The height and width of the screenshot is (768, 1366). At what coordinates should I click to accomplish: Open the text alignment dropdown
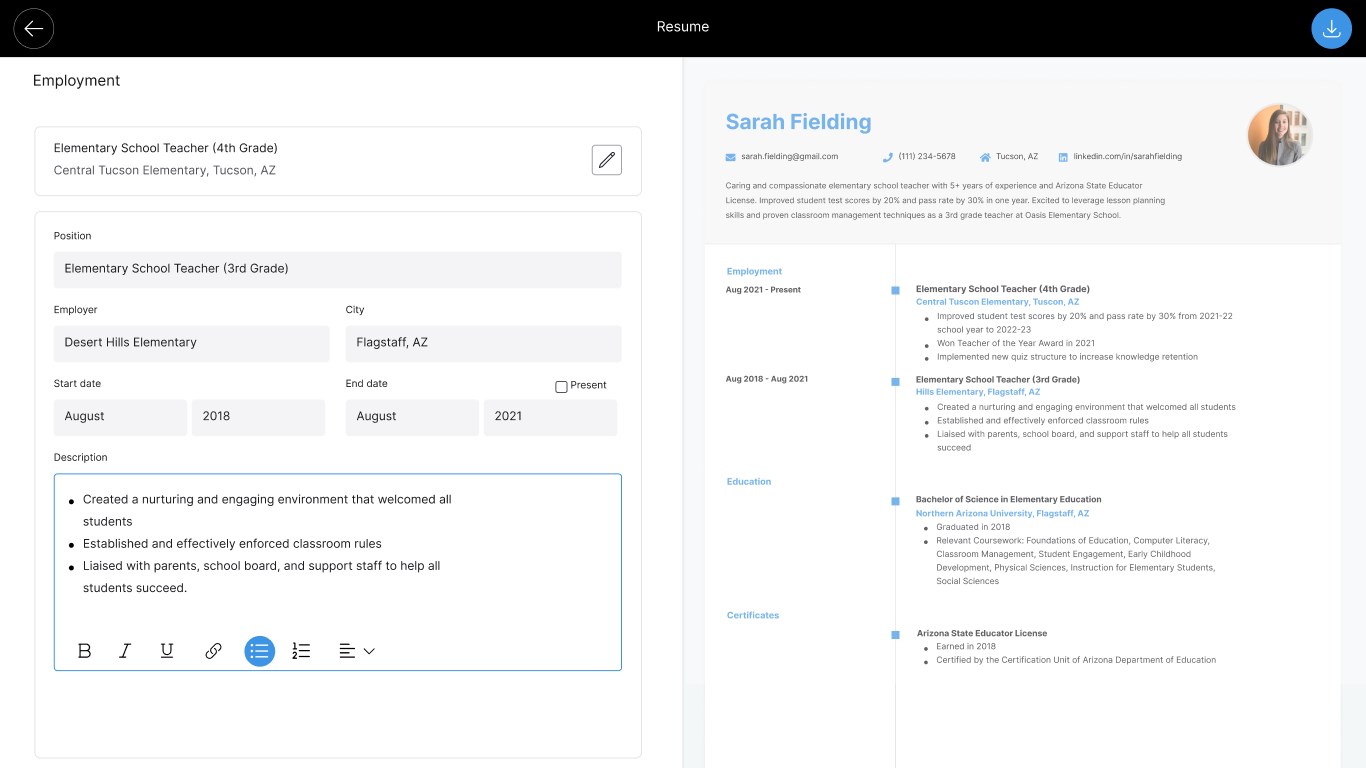click(x=357, y=651)
